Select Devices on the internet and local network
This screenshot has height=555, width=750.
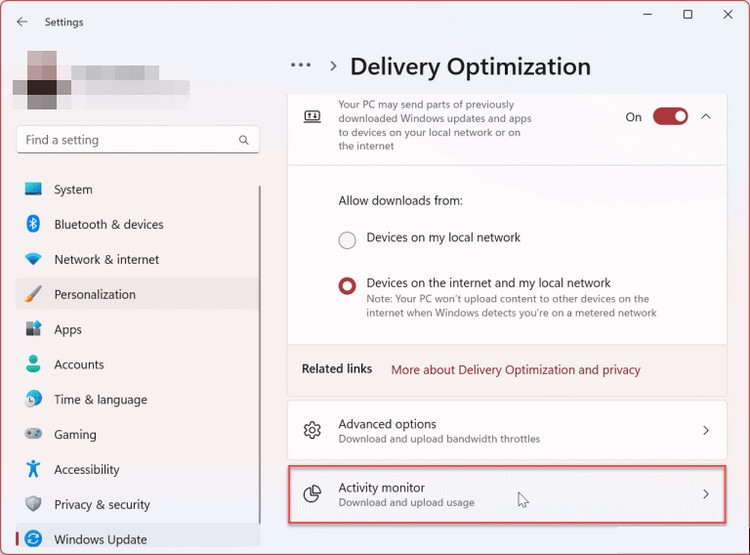point(347,286)
